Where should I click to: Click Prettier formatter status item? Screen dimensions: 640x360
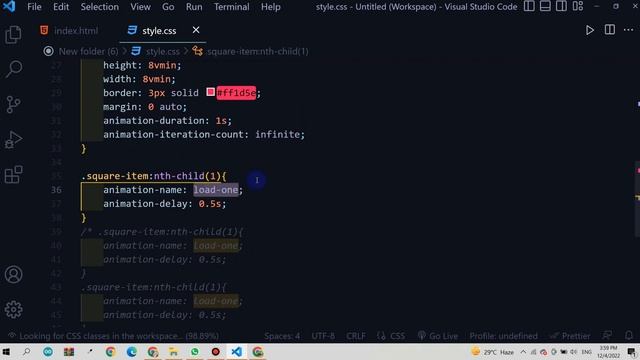click(570, 336)
